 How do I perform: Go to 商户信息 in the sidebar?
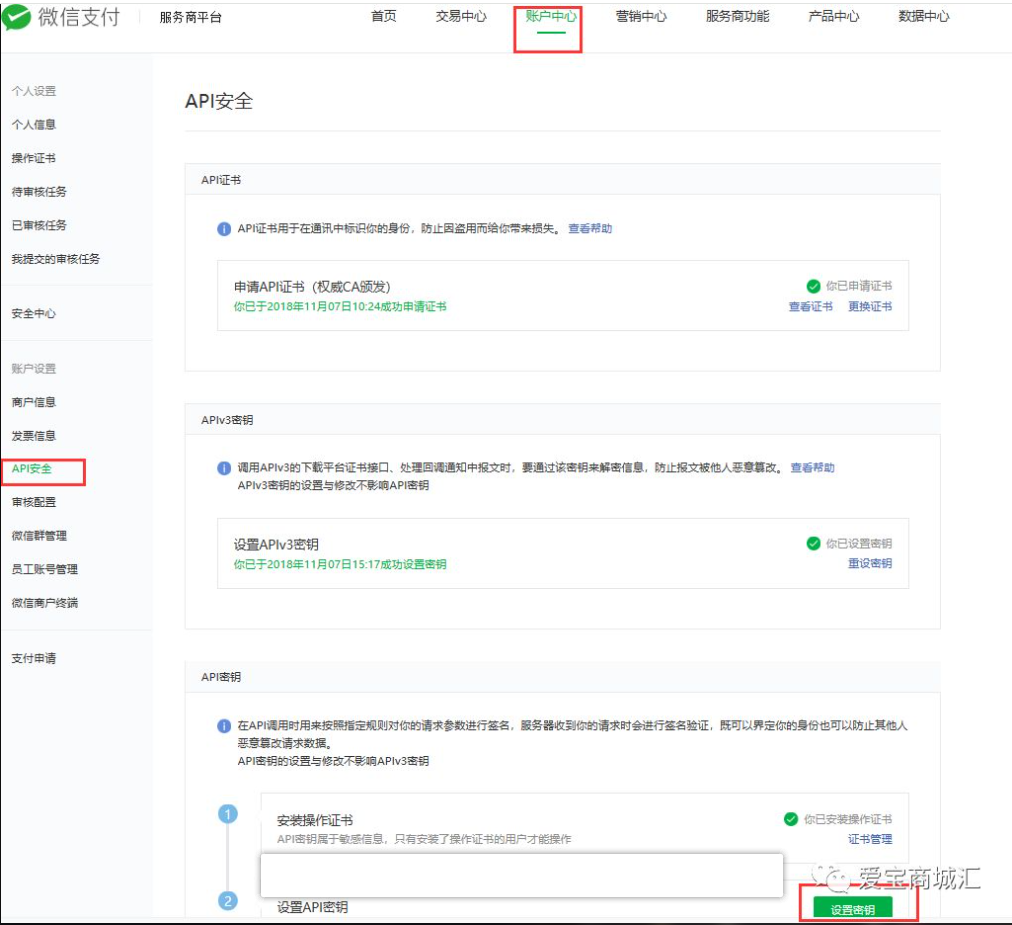click(x=34, y=402)
